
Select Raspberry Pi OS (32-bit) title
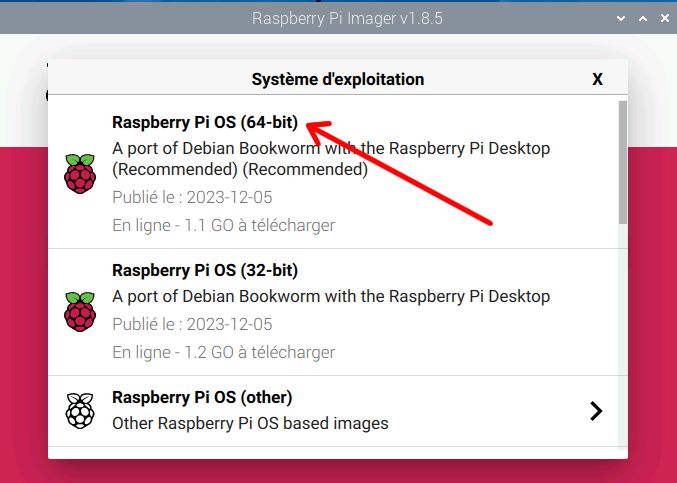coord(205,270)
